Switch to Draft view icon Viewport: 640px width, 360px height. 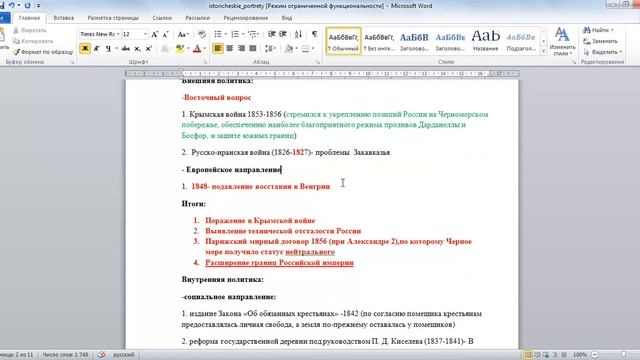click(x=564, y=355)
